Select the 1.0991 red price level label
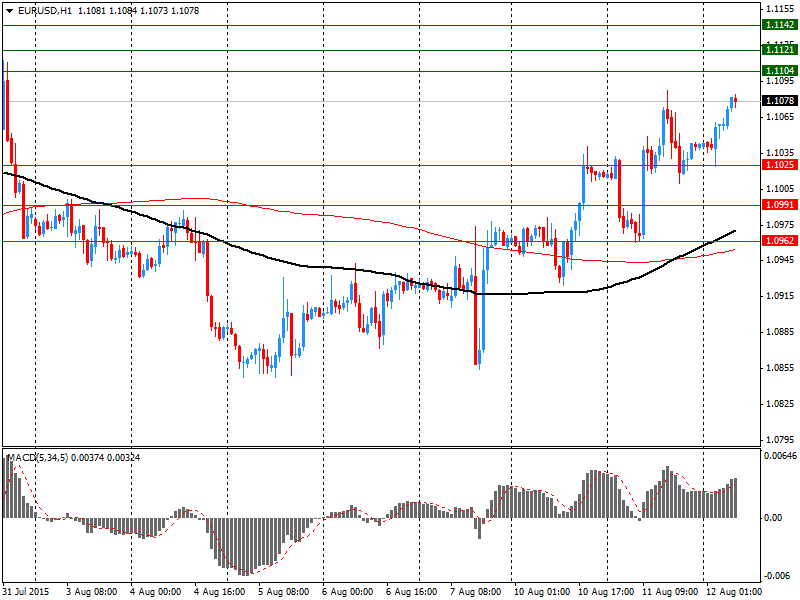The height and width of the screenshot is (600, 800). (x=780, y=205)
